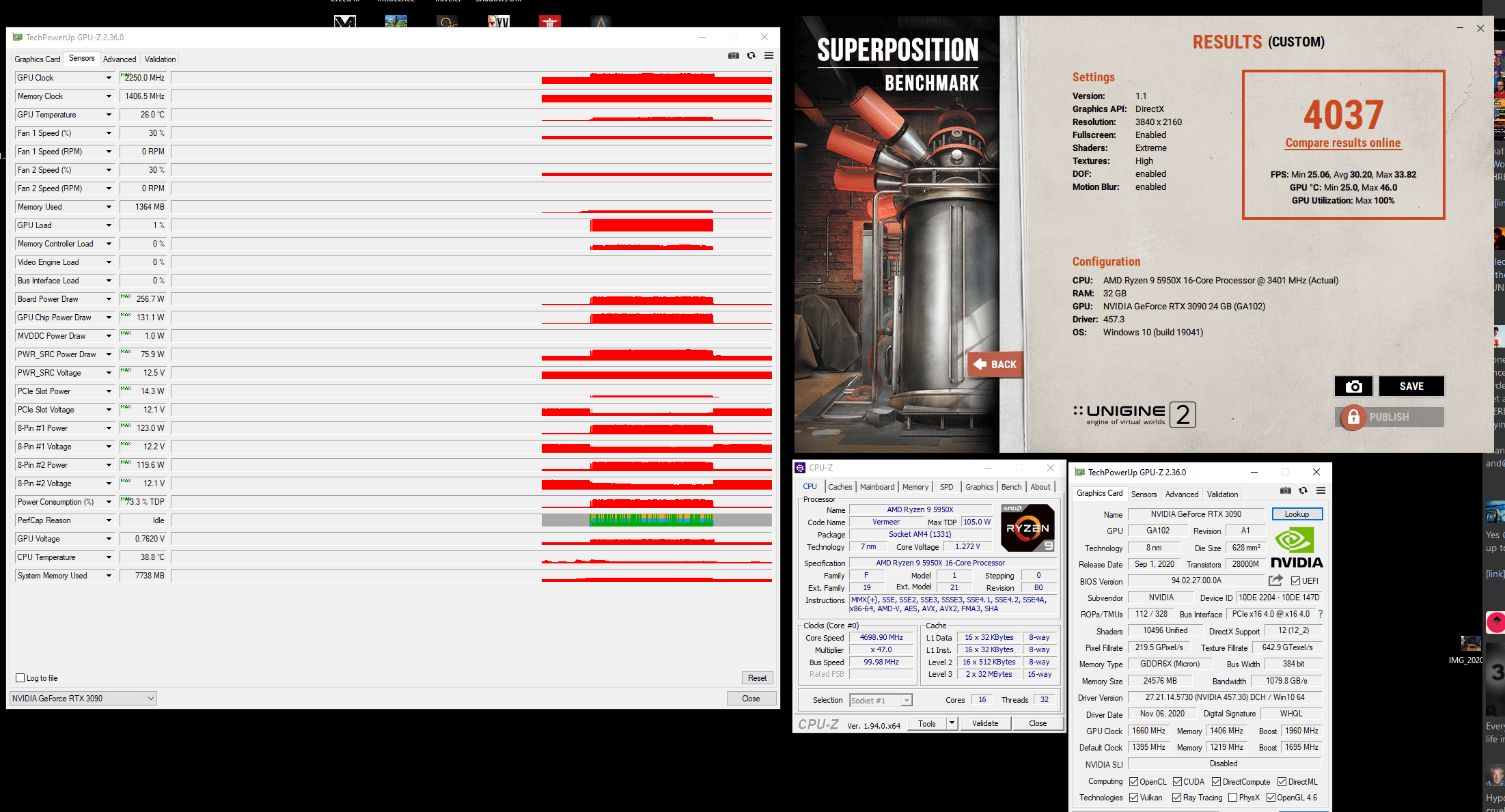Enable the Log to file checkbox
Image resolution: width=1505 pixels, height=812 pixels.
[20, 678]
